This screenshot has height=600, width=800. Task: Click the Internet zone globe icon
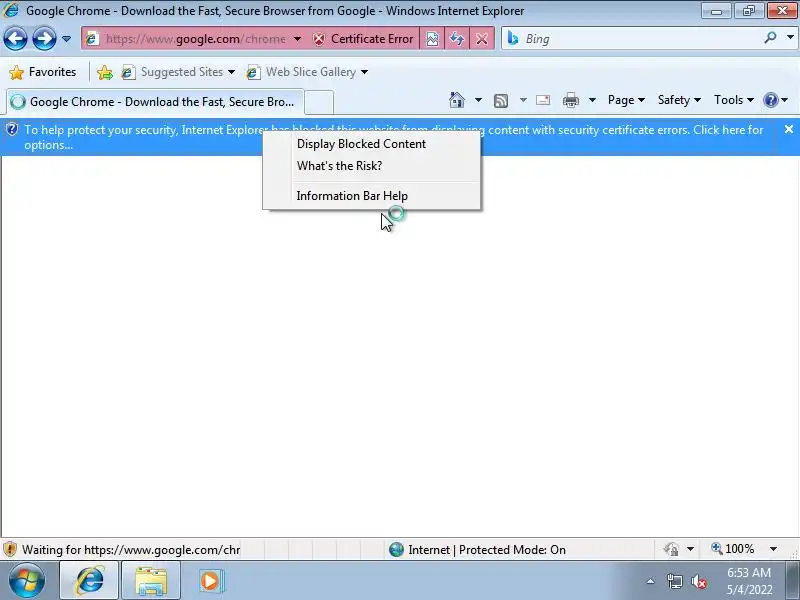(x=396, y=549)
